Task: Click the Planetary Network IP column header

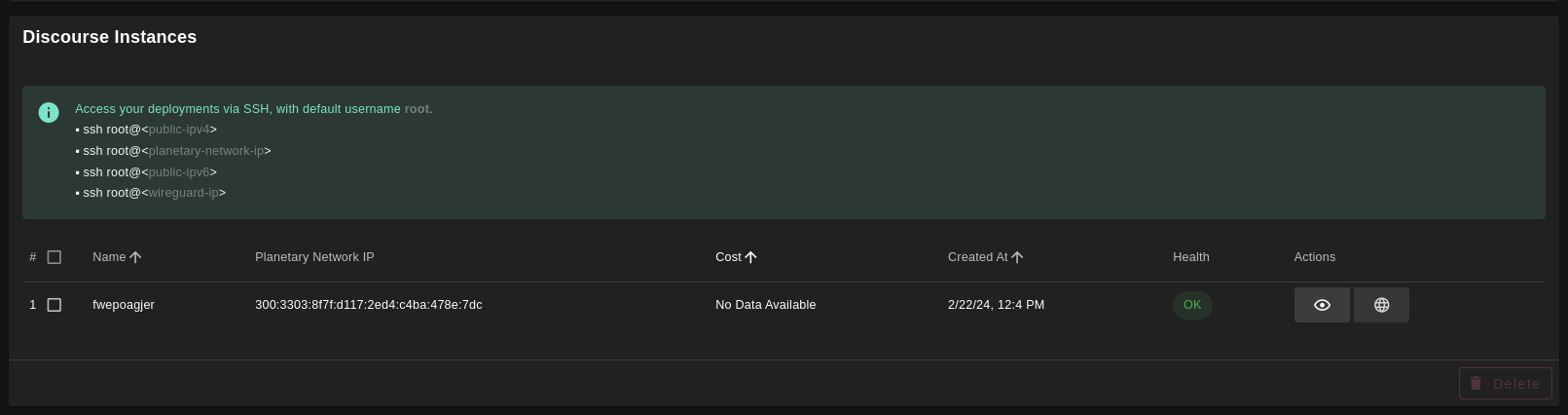Action: 314,257
